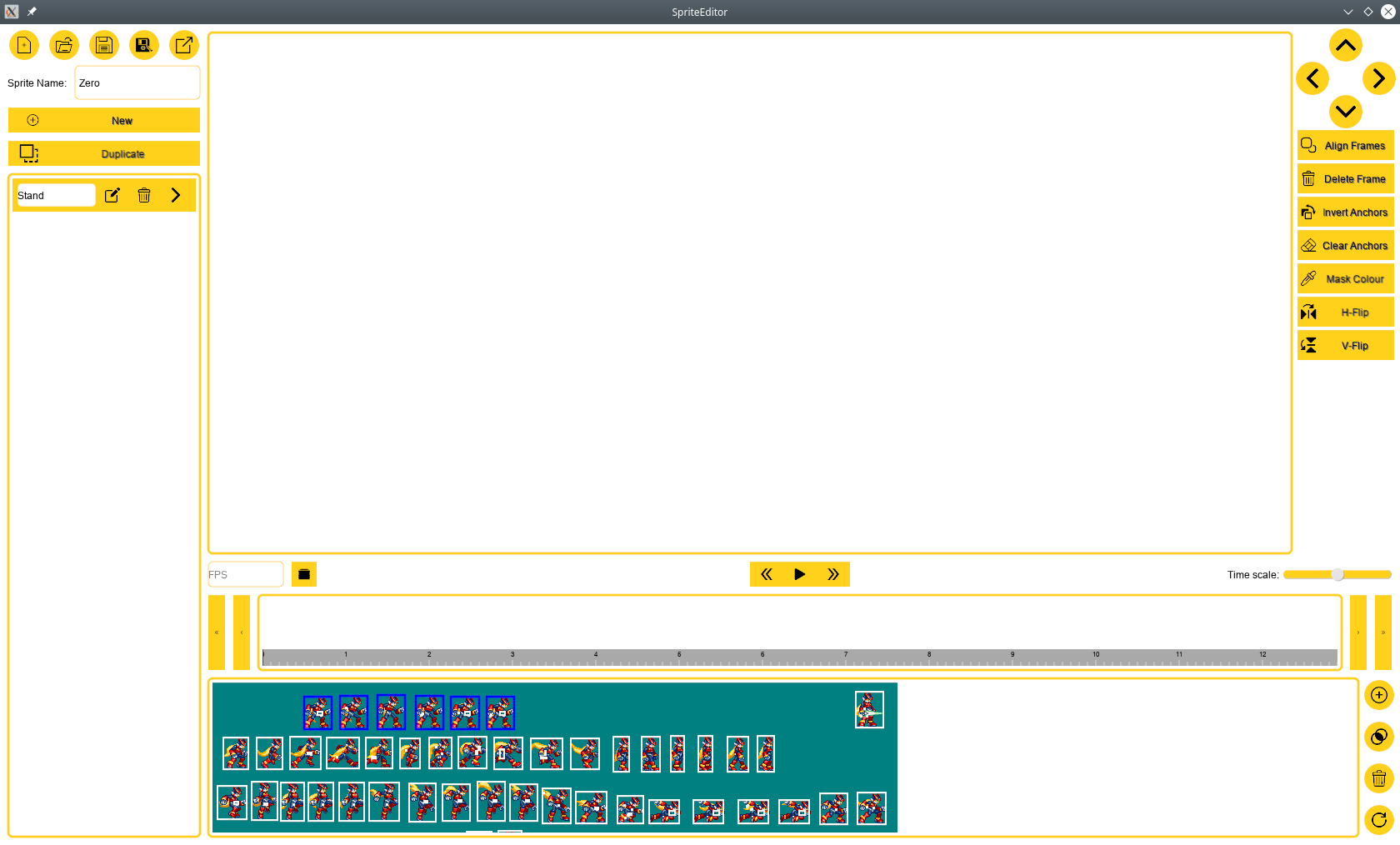
Task: Select the lone sprite frame at top right of sheet
Action: (x=869, y=709)
